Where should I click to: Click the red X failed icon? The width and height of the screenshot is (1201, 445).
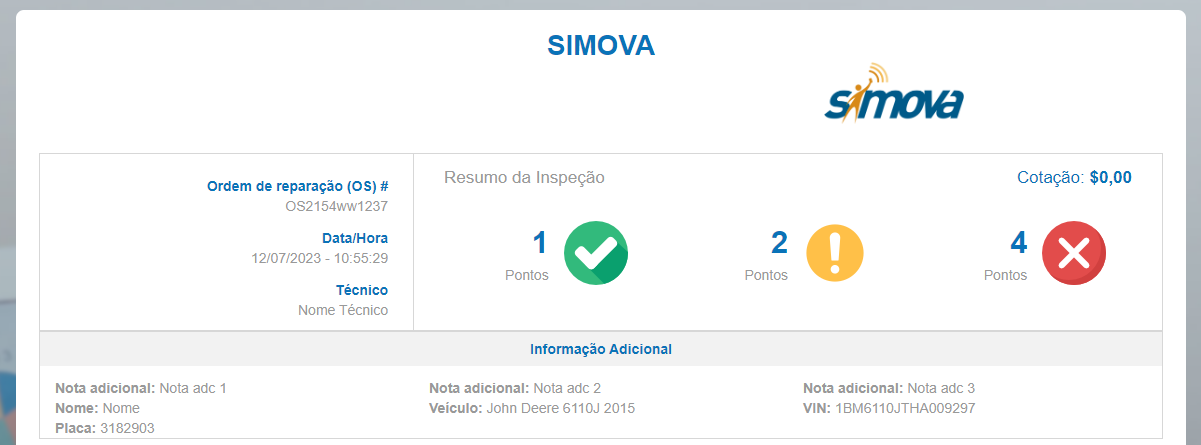click(1074, 254)
